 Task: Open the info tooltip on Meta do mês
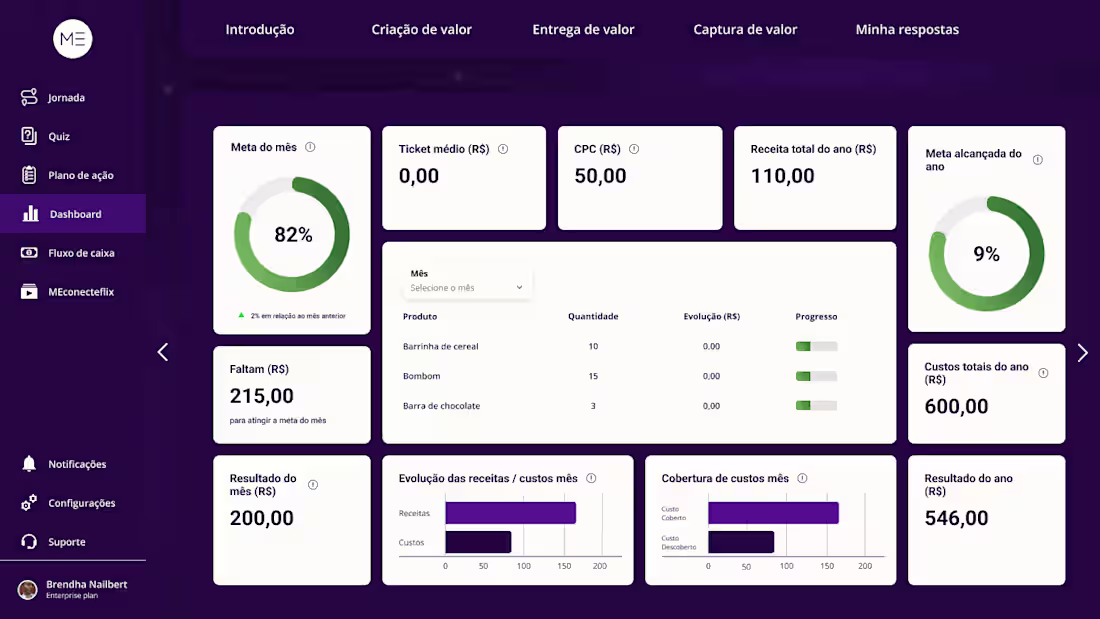click(x=310, y=146)
